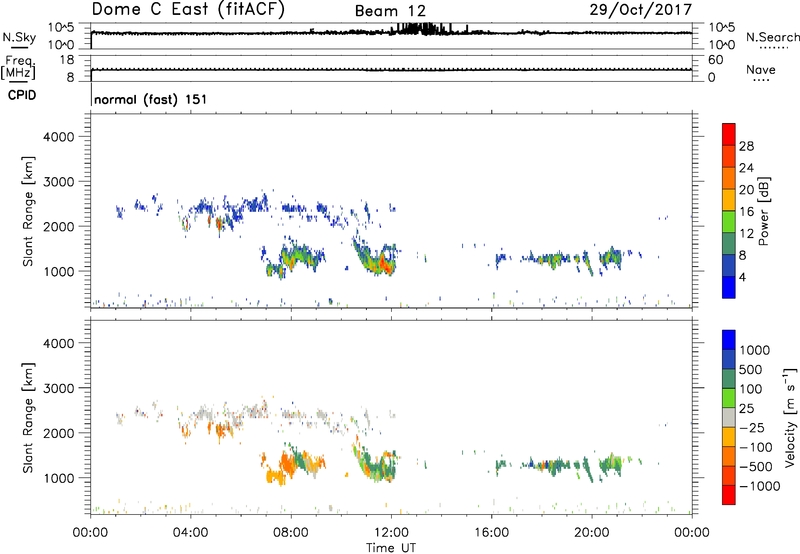Click the red high-power echo near 12:00 in the power panel
This screenshot has width=800, height=554.
pyautogui.click(x=386, y=265)
